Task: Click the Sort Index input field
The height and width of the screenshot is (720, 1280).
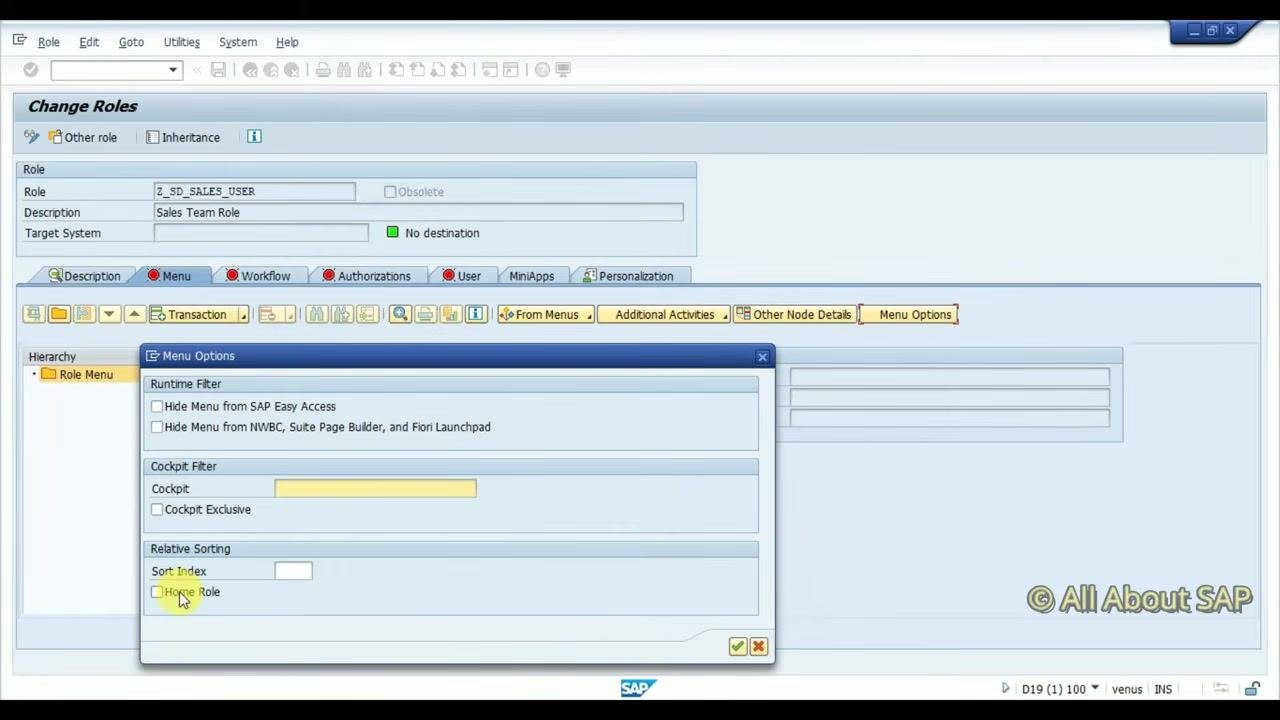Action: tap(293, 571)
